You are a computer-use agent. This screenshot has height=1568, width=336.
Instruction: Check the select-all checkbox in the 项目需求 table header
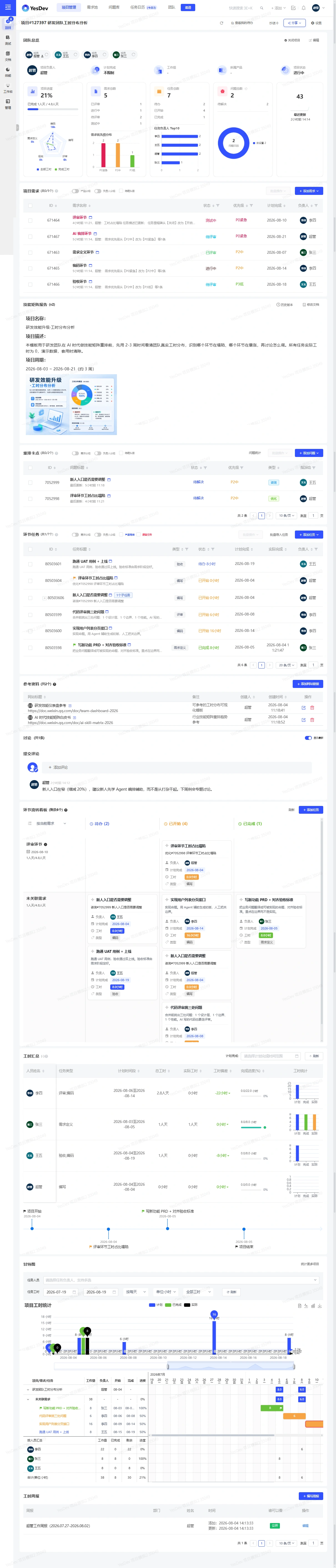(x=31, y=206)
